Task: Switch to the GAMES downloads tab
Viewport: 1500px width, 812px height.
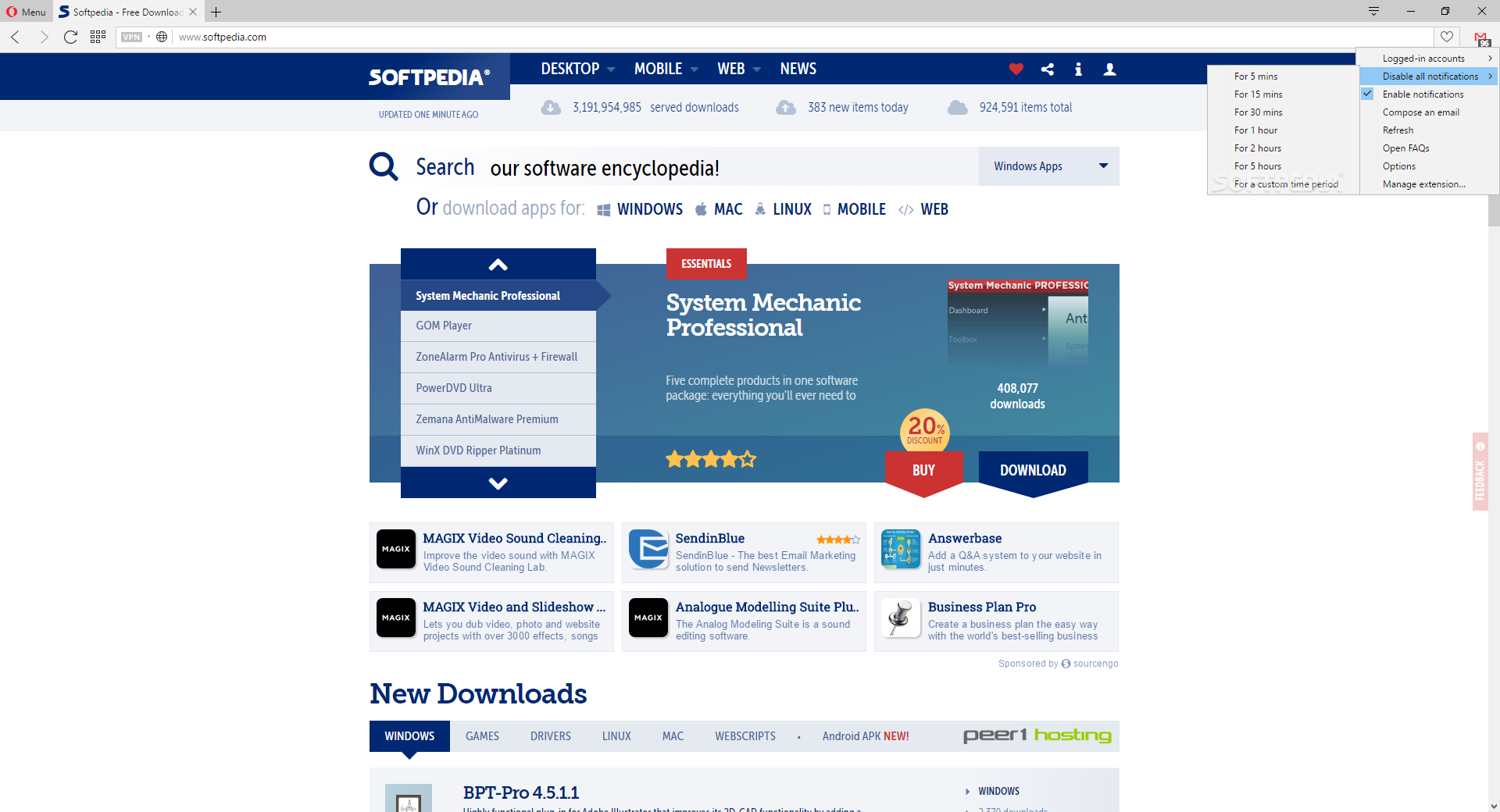Action: click(x=482, y=736)
